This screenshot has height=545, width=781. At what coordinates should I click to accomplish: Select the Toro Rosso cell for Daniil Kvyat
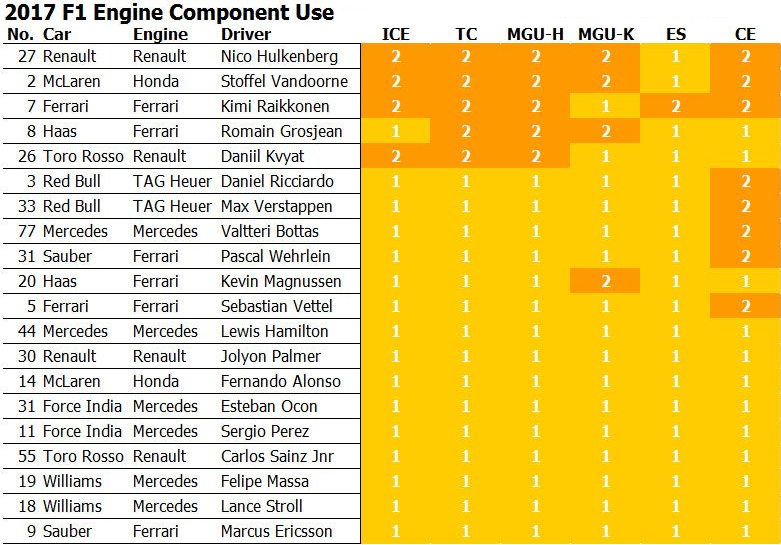(x=83, y=156)
